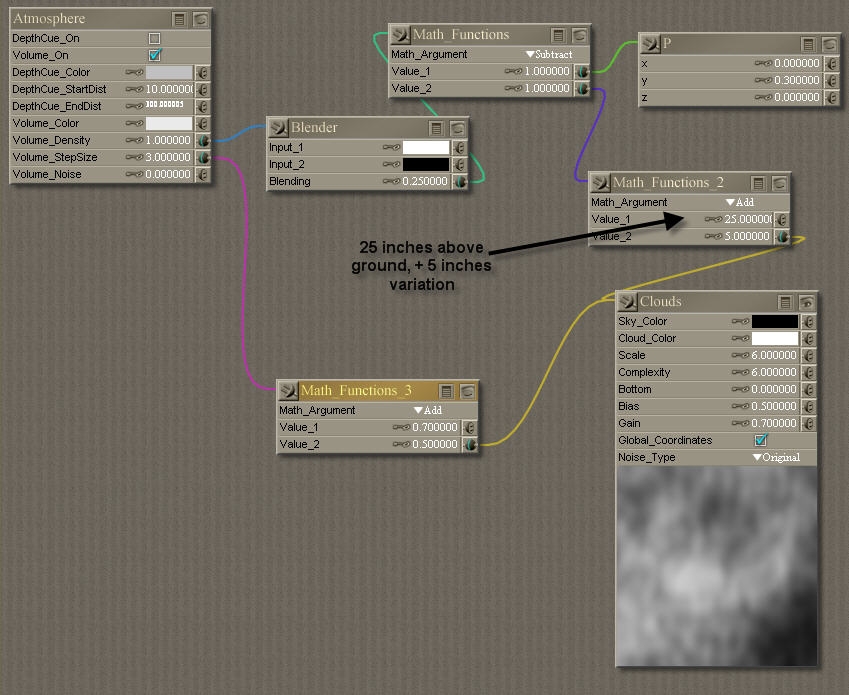Open Math_Functions_3 Add argument dropdown
The image size is (849, 695).
tap(428, 410)
